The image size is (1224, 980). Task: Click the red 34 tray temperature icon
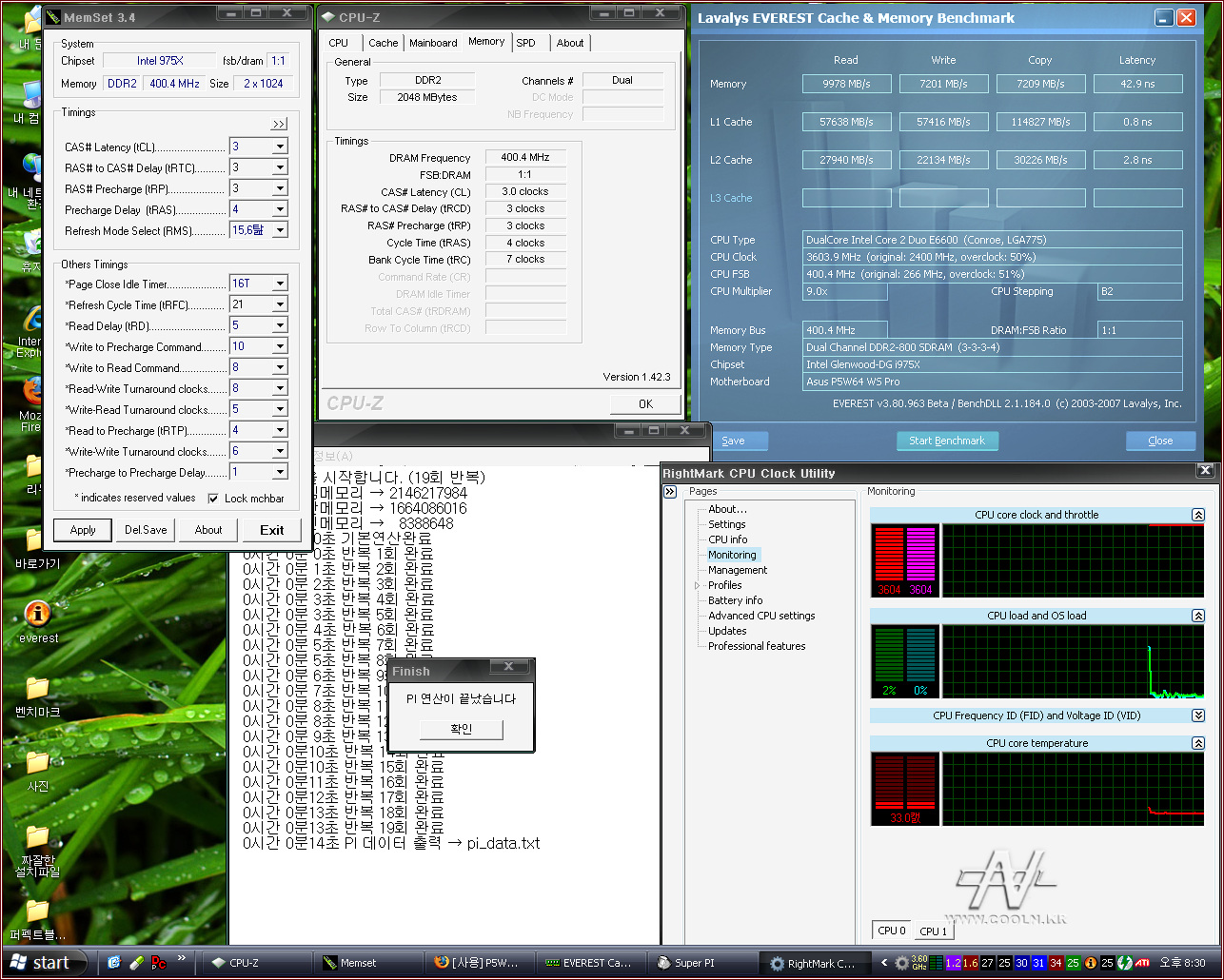(1056, 962)
